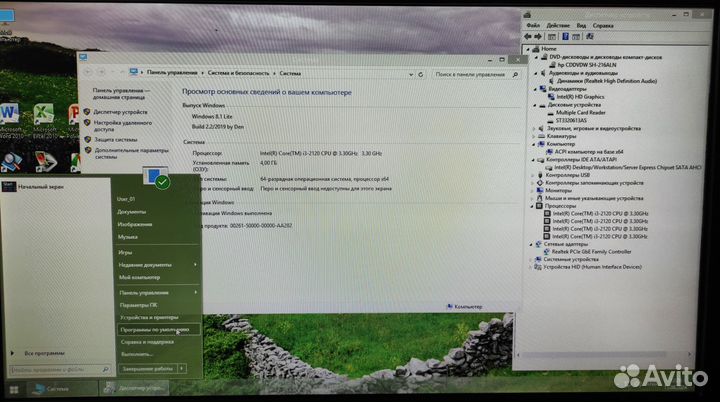Select Выполнить... in Start menu

click(136, 354)
